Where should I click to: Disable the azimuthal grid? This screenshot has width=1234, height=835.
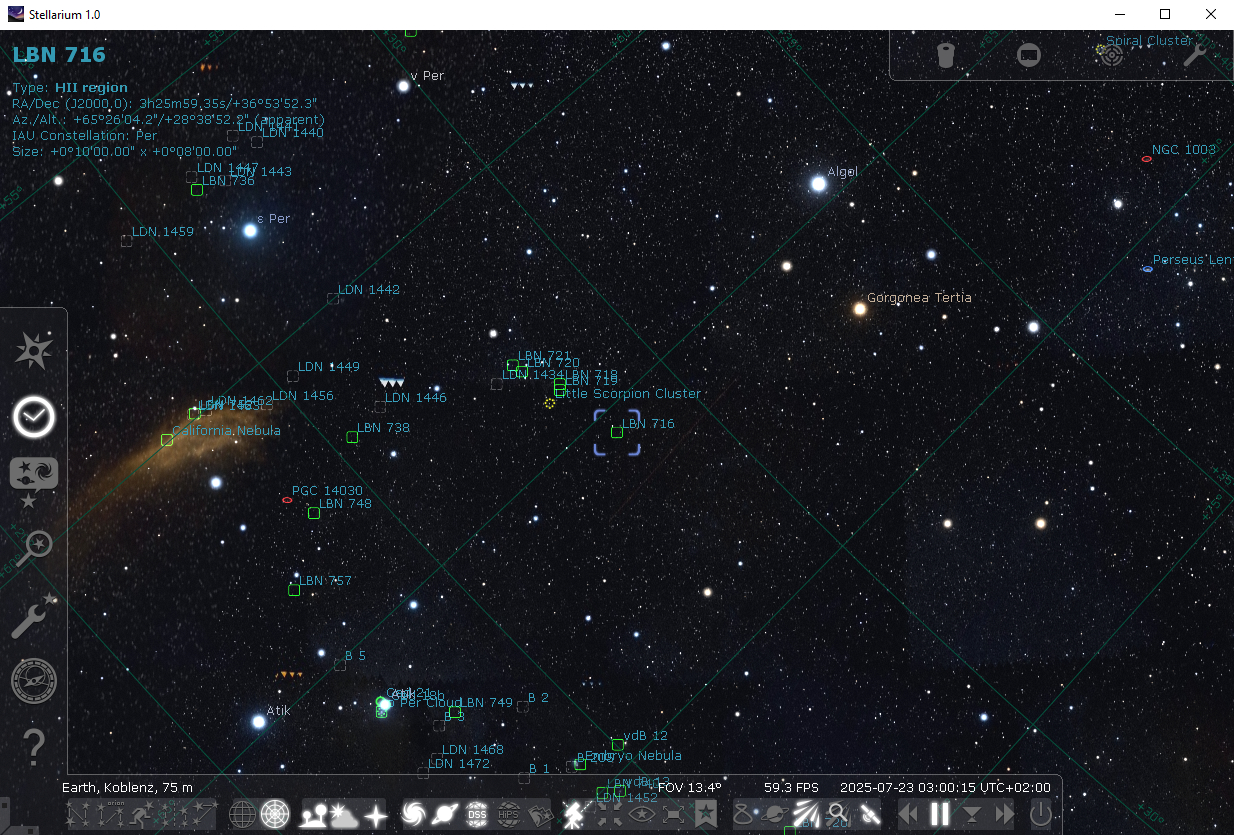(274, 814)
